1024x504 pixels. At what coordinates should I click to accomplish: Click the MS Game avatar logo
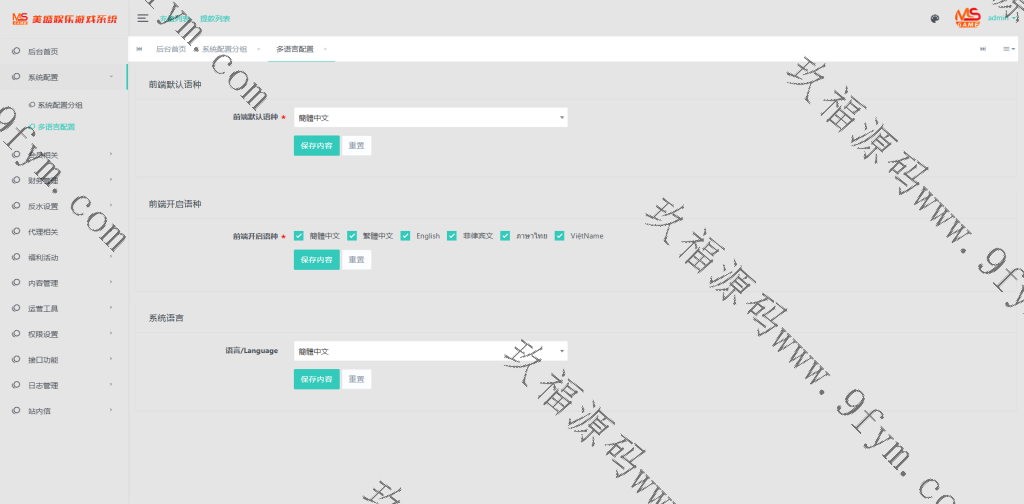pyautogui.click(x=966, y=17)
